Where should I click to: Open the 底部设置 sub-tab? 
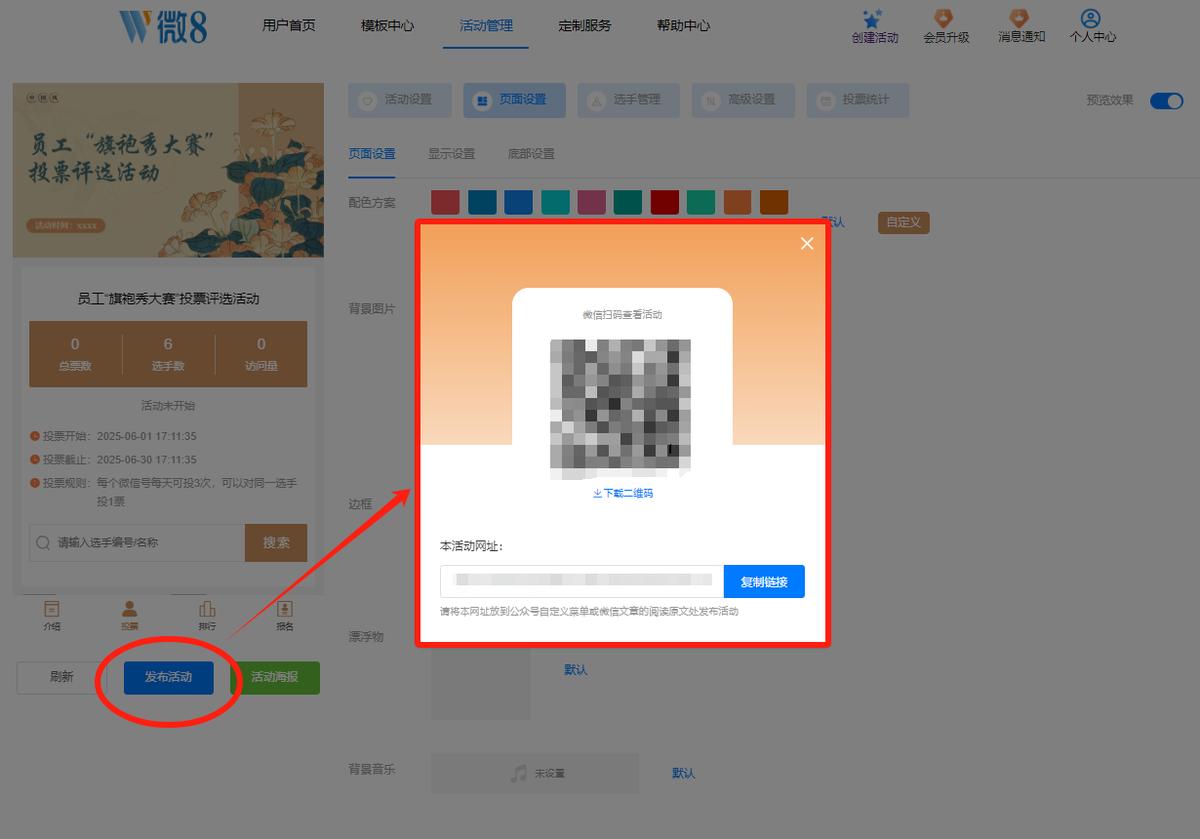531,154
